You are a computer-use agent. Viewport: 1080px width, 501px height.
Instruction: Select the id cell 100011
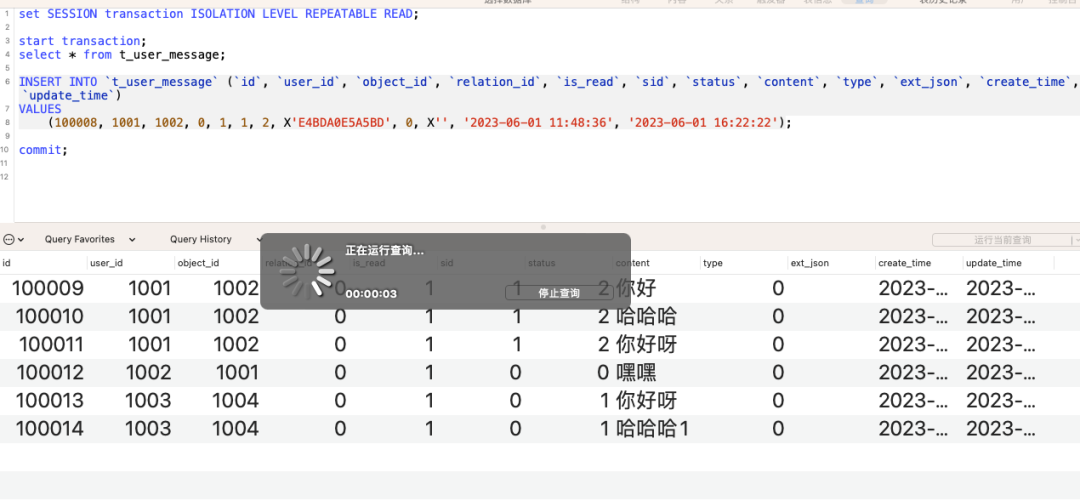point(51,344)
